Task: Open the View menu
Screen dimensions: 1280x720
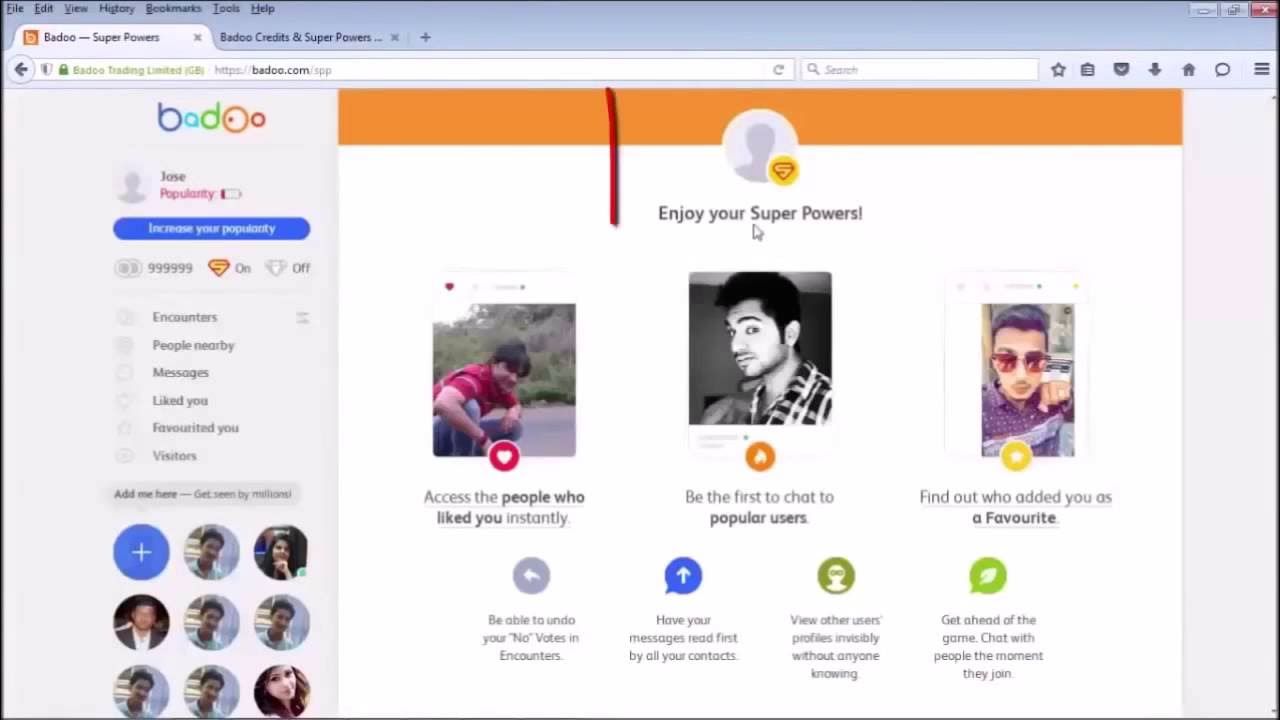Action: coord(76,8)
